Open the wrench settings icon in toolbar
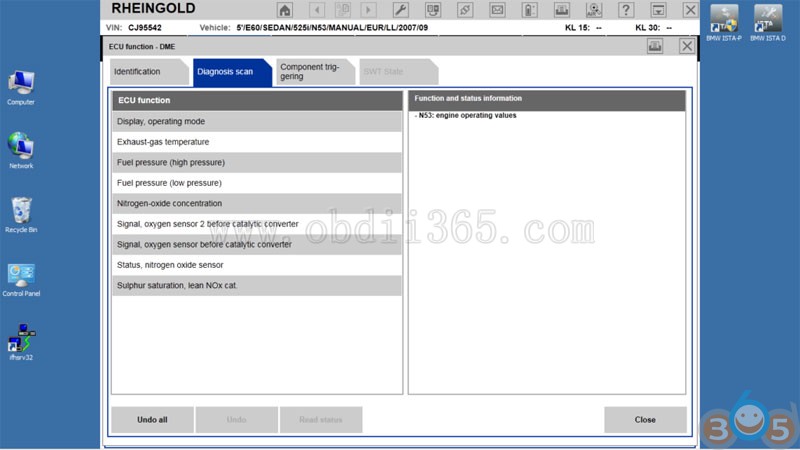The width and height of the screenshot is (800, 450). pyautogui.click(x=401, y=10)
